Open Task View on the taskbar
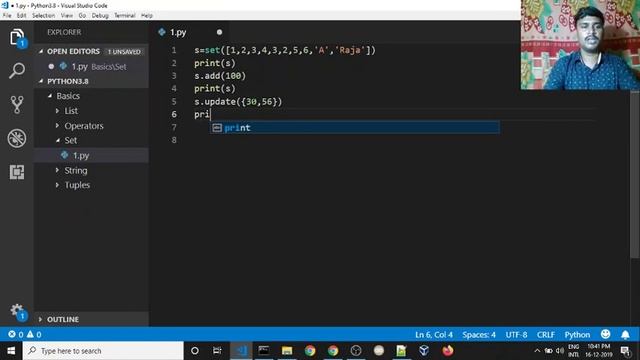Image resolution: width=640 pixels, height=360 pixels. [x=217, y=351]
